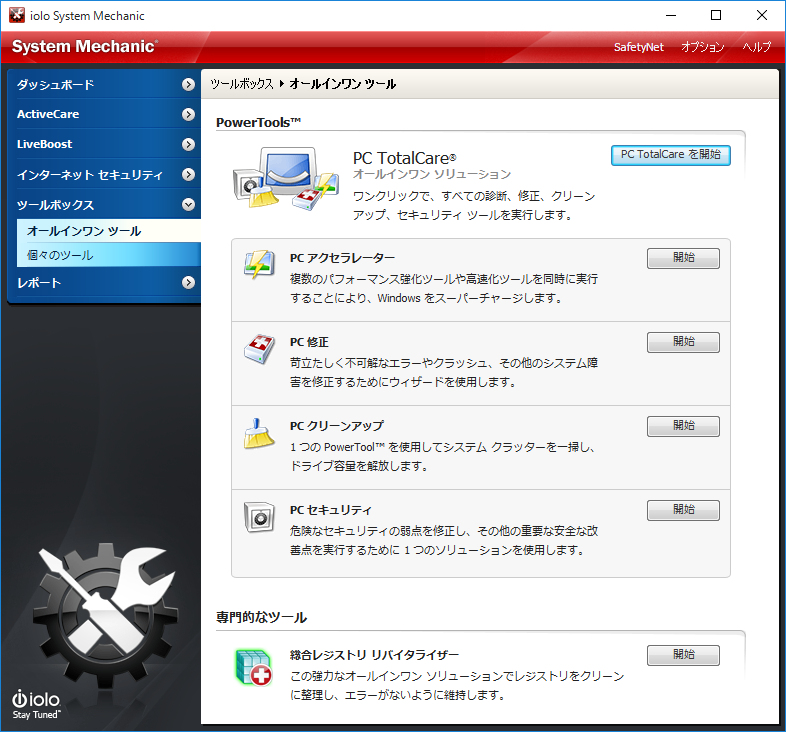Click the PC 修正 heading
This screenshot has height=732, width=786.
pos(309,342)
